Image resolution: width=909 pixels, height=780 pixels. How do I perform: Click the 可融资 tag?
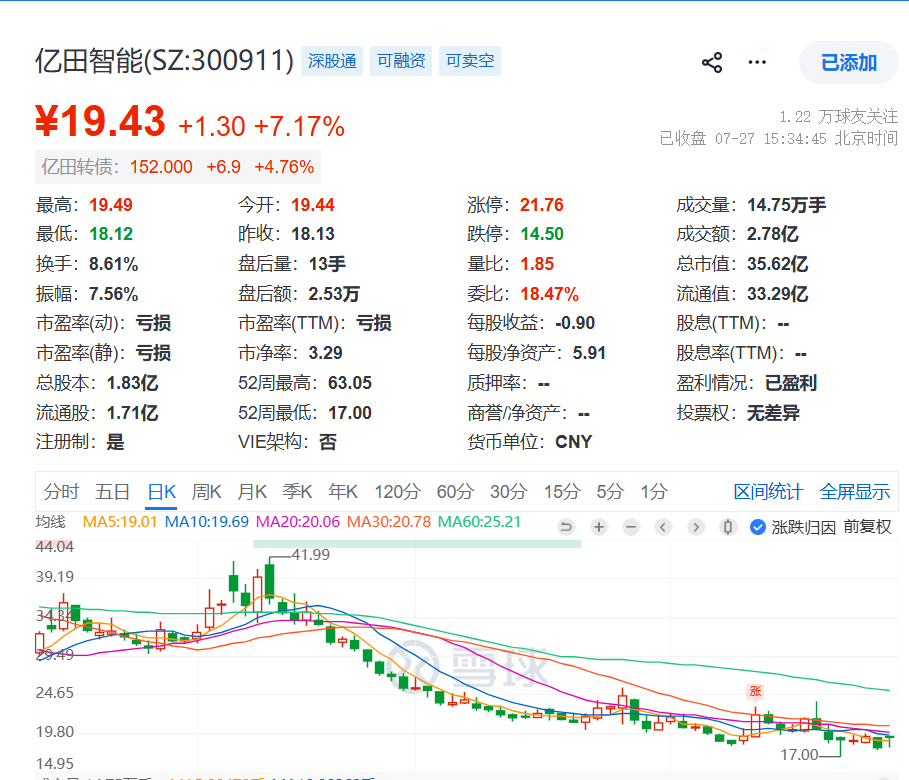click(401, 61)
